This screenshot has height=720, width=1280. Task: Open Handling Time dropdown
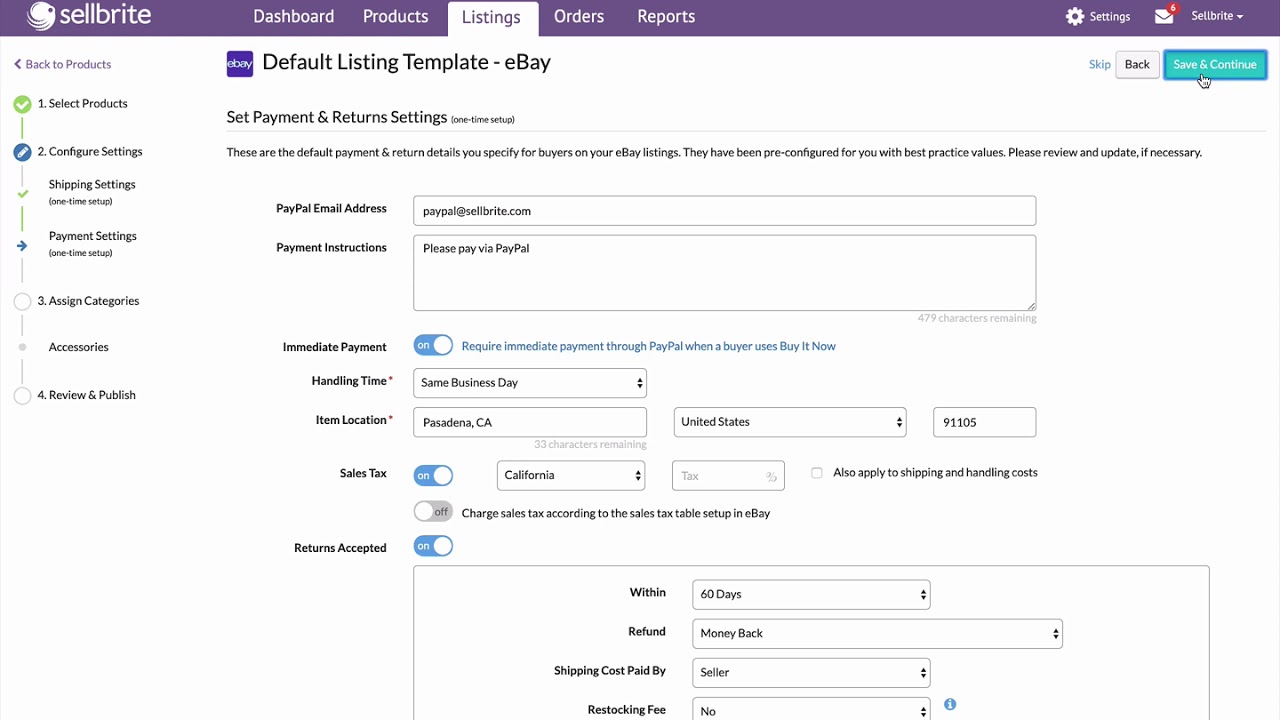click(x=530, y=383)
